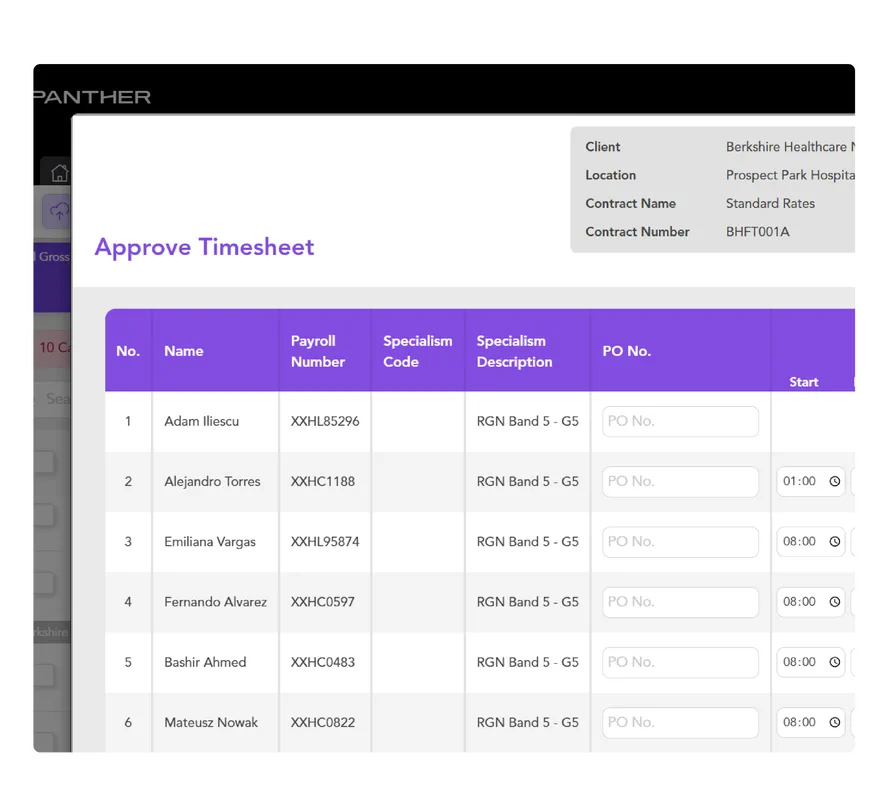This screenshot has width=874, height=812.
Task: Open time picker clock for Emiliana Vargas
Action: [x=834, y=542]
